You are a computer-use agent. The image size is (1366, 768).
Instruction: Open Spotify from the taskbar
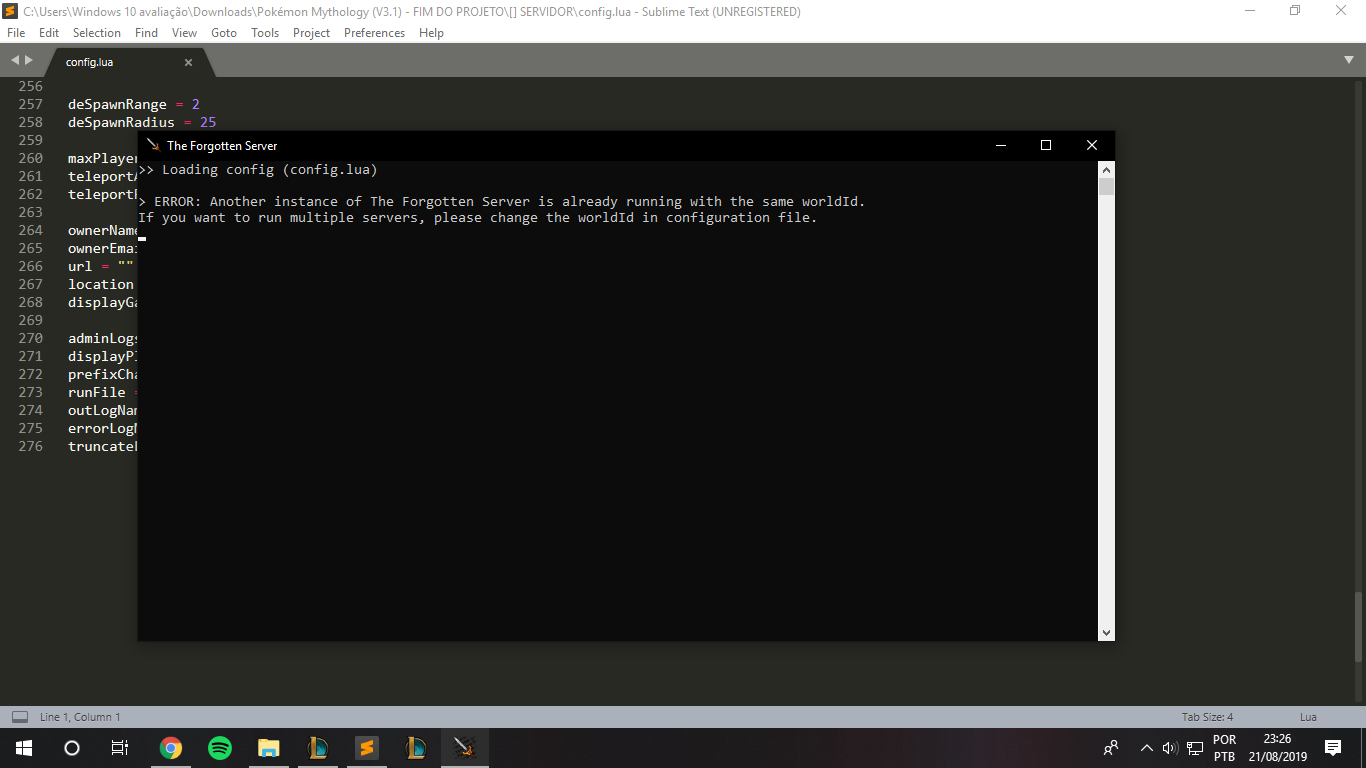pyautogui.click(x=220, y=748)
